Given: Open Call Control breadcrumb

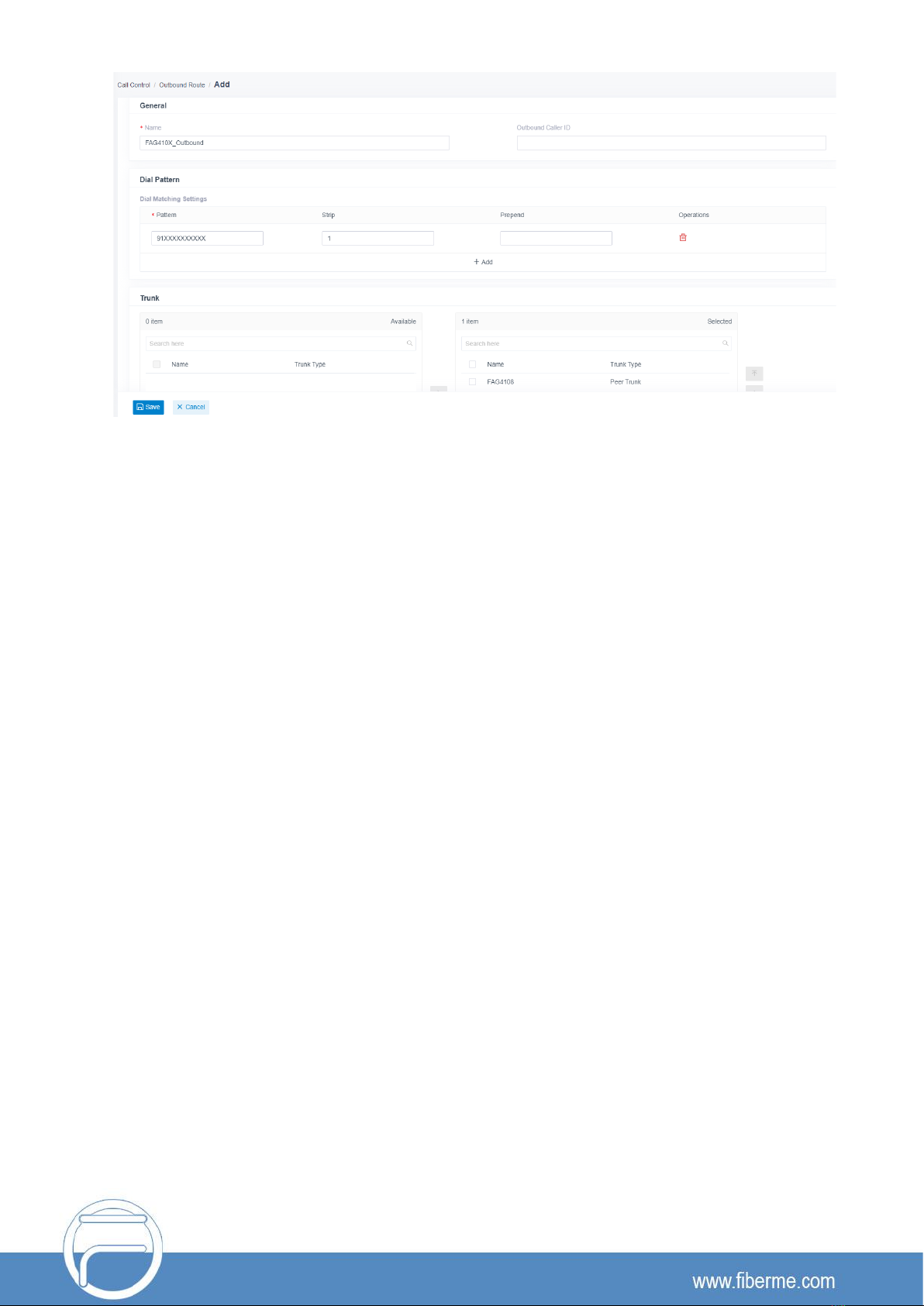Looking at the screenshot, I should coord(133,85).
